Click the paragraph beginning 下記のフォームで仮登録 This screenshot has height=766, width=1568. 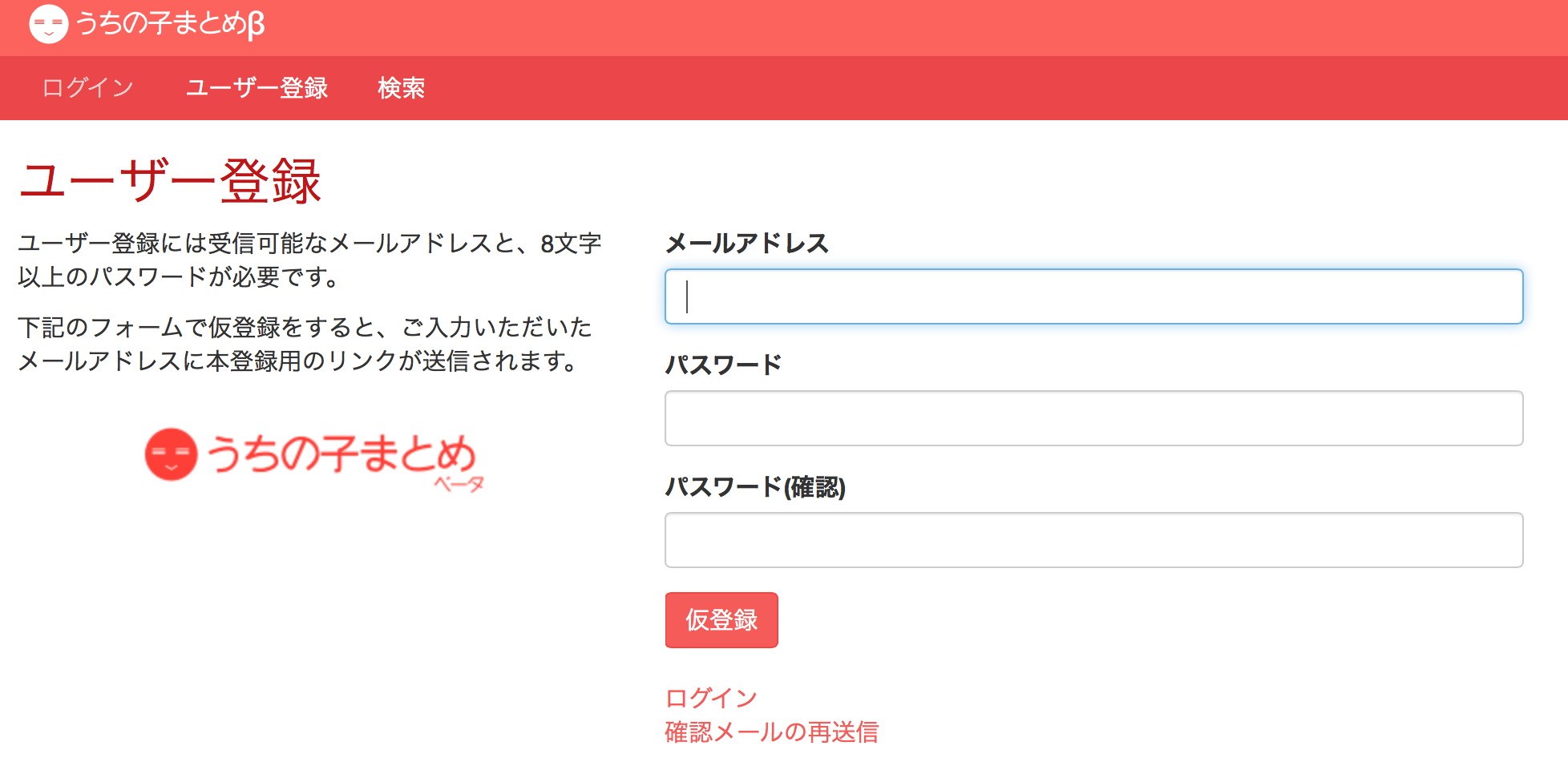point(305,344)
